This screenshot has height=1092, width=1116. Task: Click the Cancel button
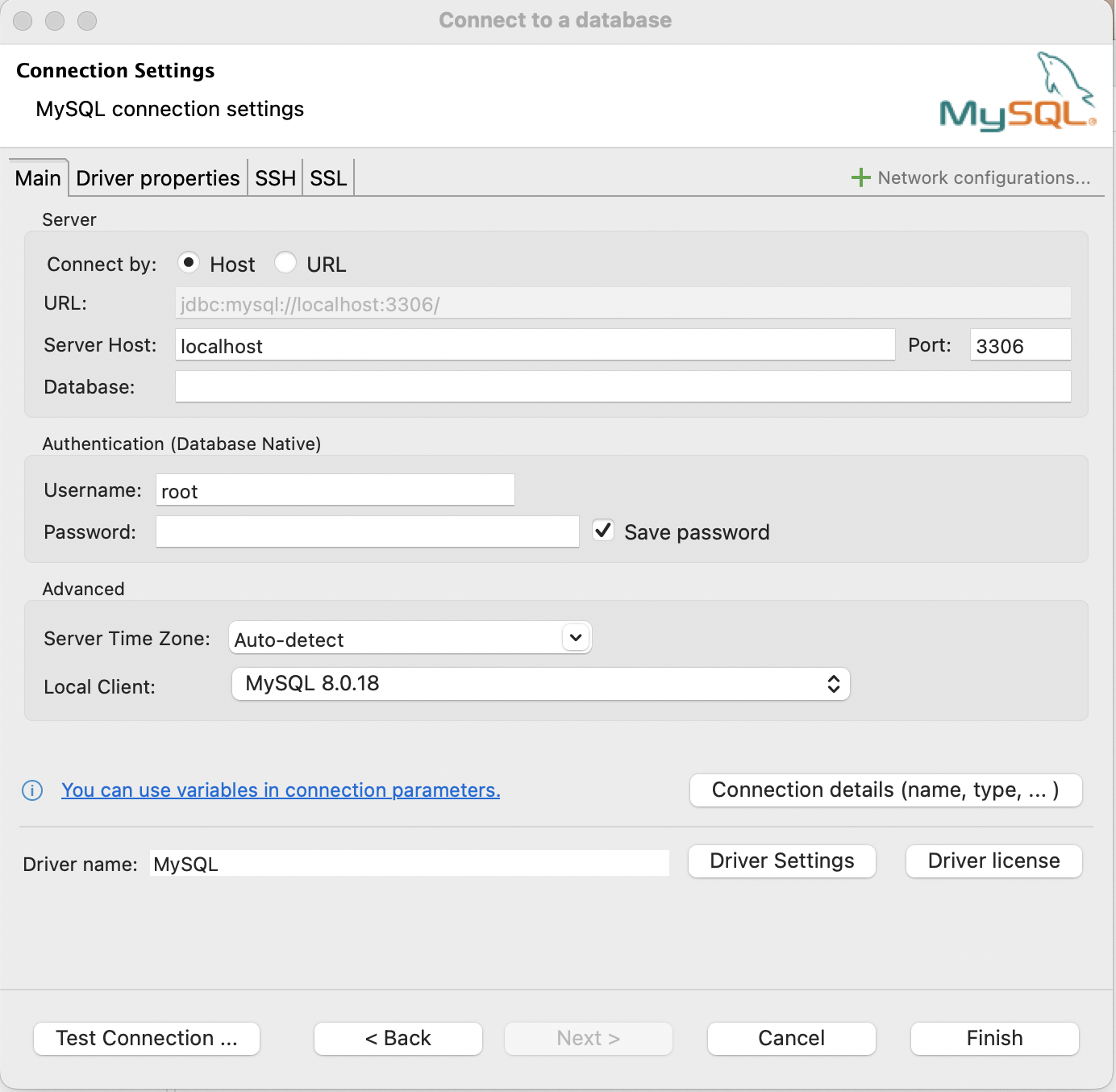point(792,1039)
